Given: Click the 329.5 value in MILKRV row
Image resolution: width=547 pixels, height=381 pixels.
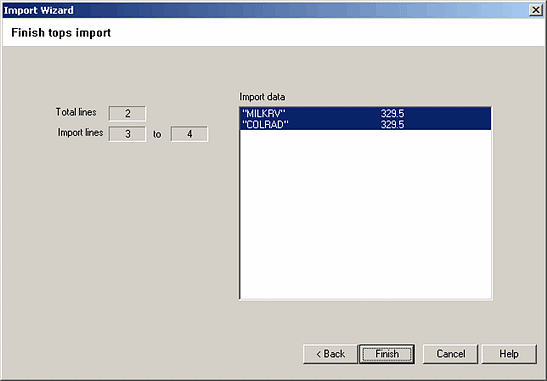Looking at the screenshot, I should [x=392, y=113].
